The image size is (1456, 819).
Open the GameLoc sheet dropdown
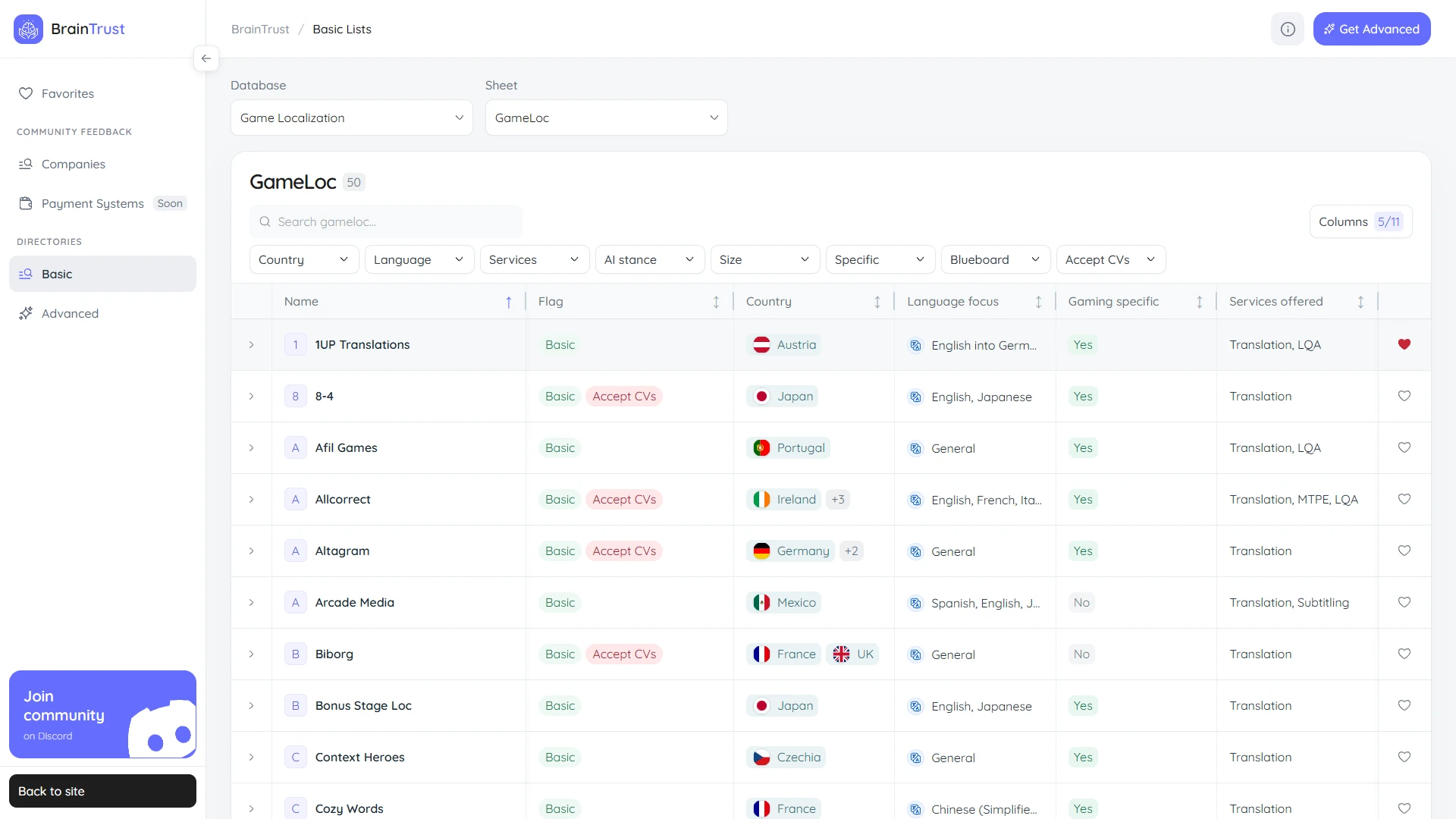607,118
